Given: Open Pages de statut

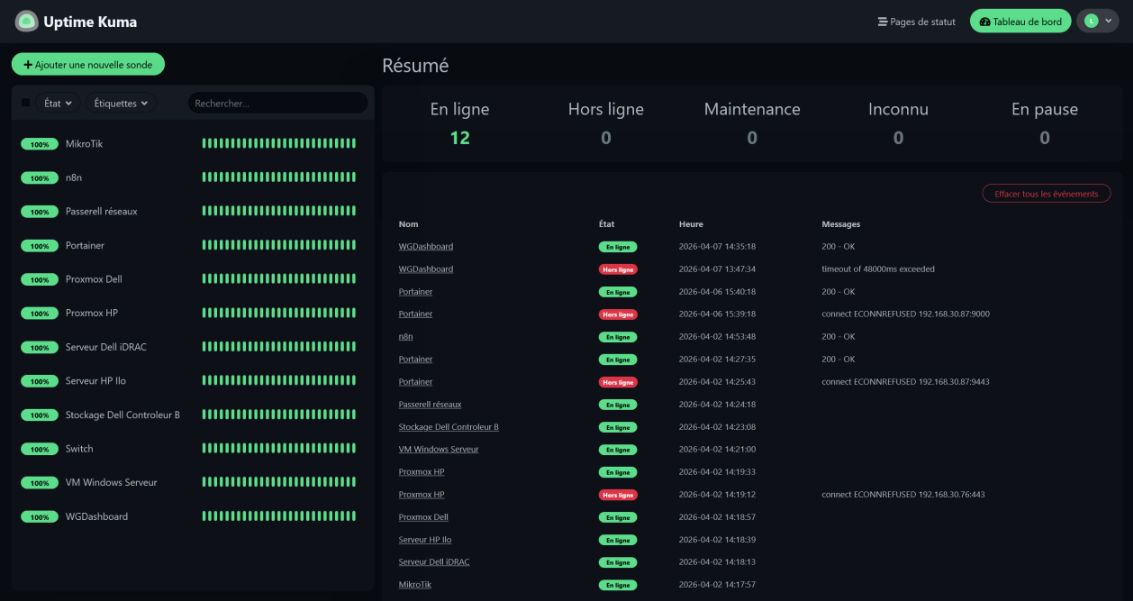Looking at the screenshot, I should pos(916,22).
